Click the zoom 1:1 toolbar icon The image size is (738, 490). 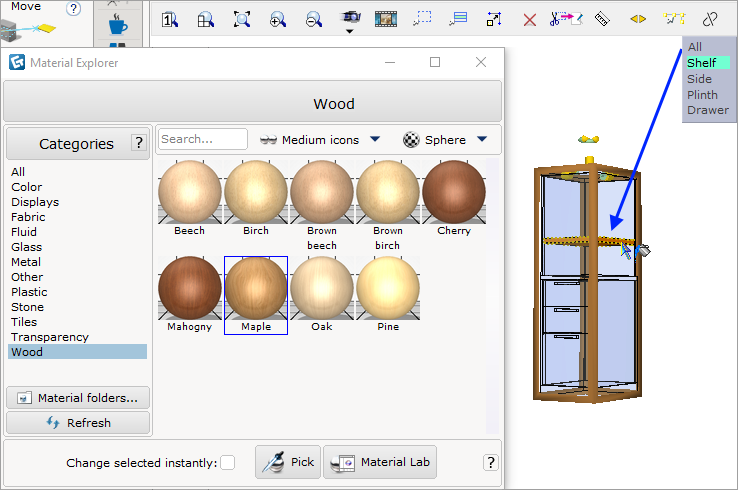[169, 19]
